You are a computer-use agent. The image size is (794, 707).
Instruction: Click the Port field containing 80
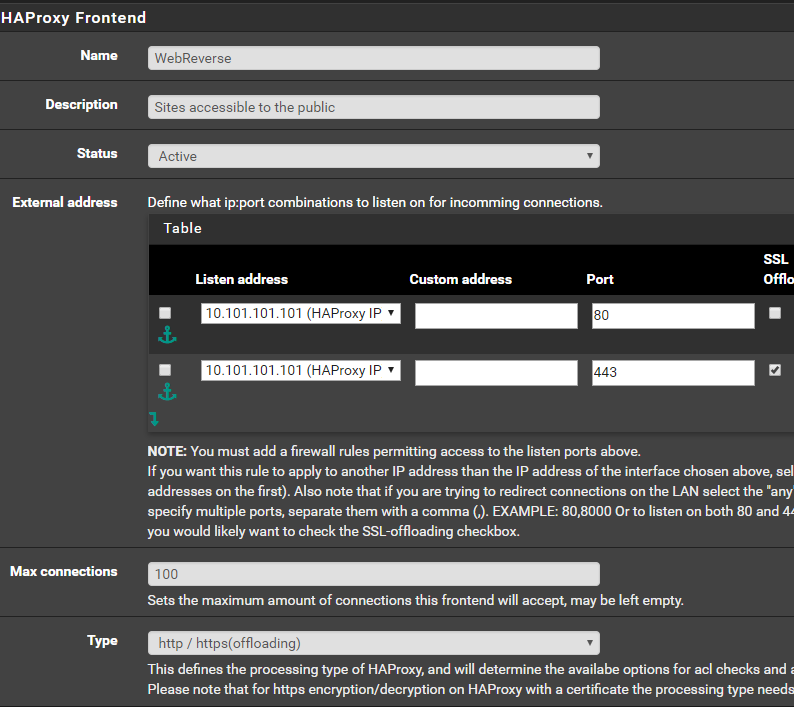coord(673,316)
